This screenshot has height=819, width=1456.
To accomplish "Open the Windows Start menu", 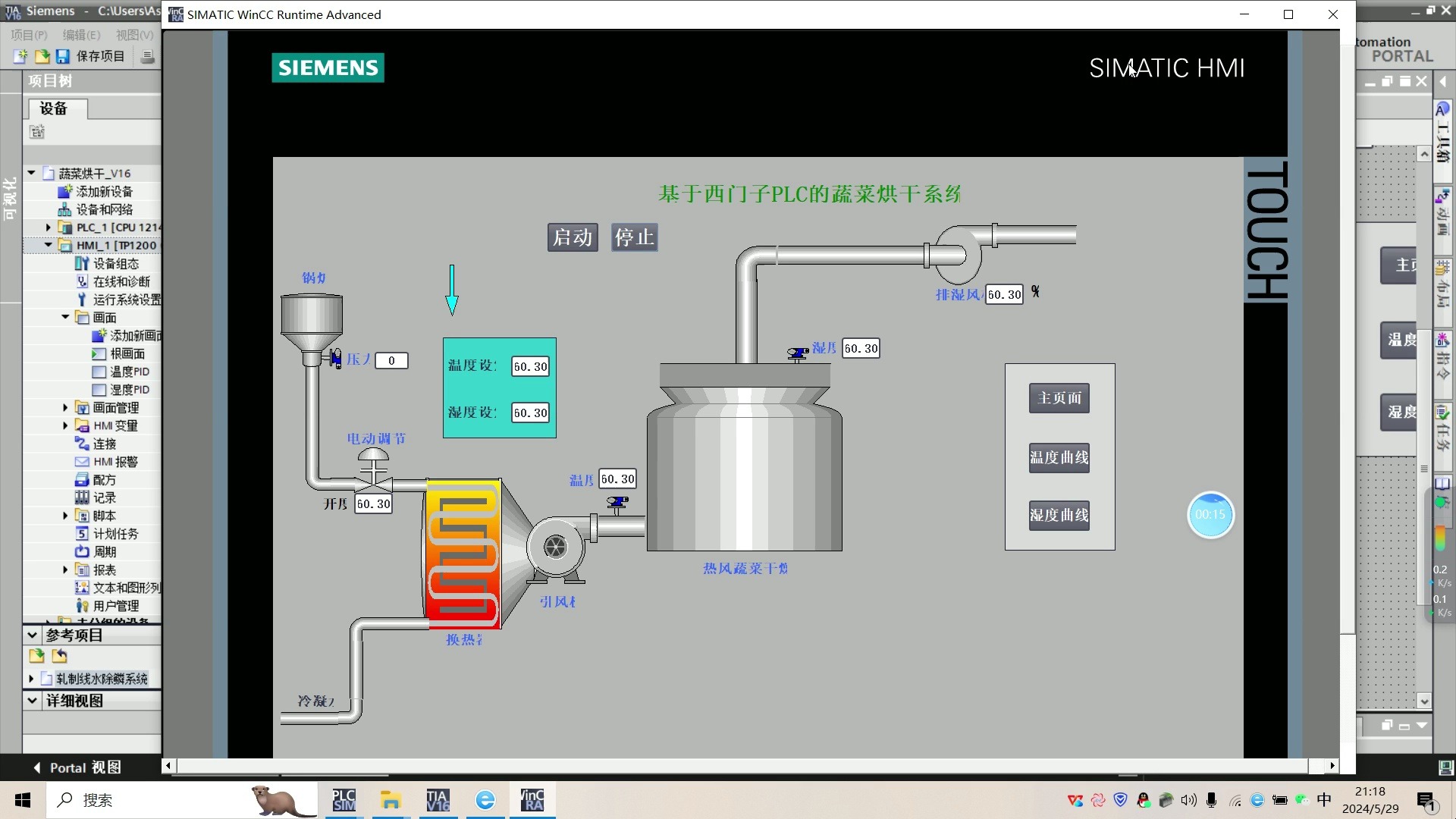I will [23, 800].
